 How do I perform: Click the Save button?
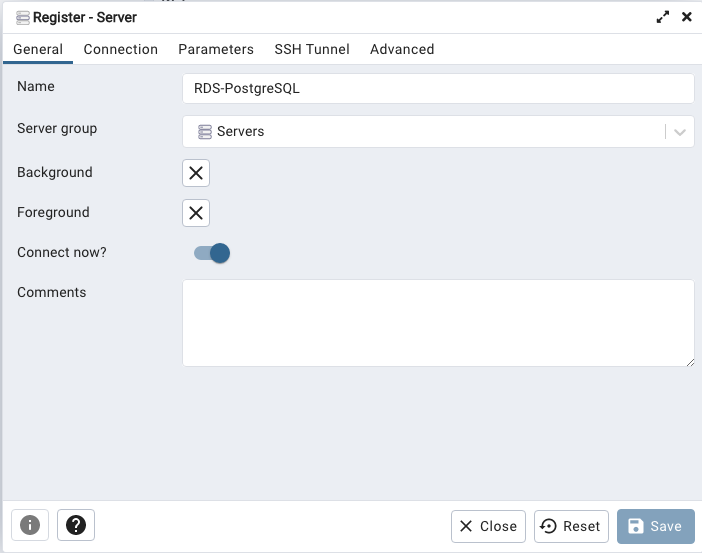656,526
